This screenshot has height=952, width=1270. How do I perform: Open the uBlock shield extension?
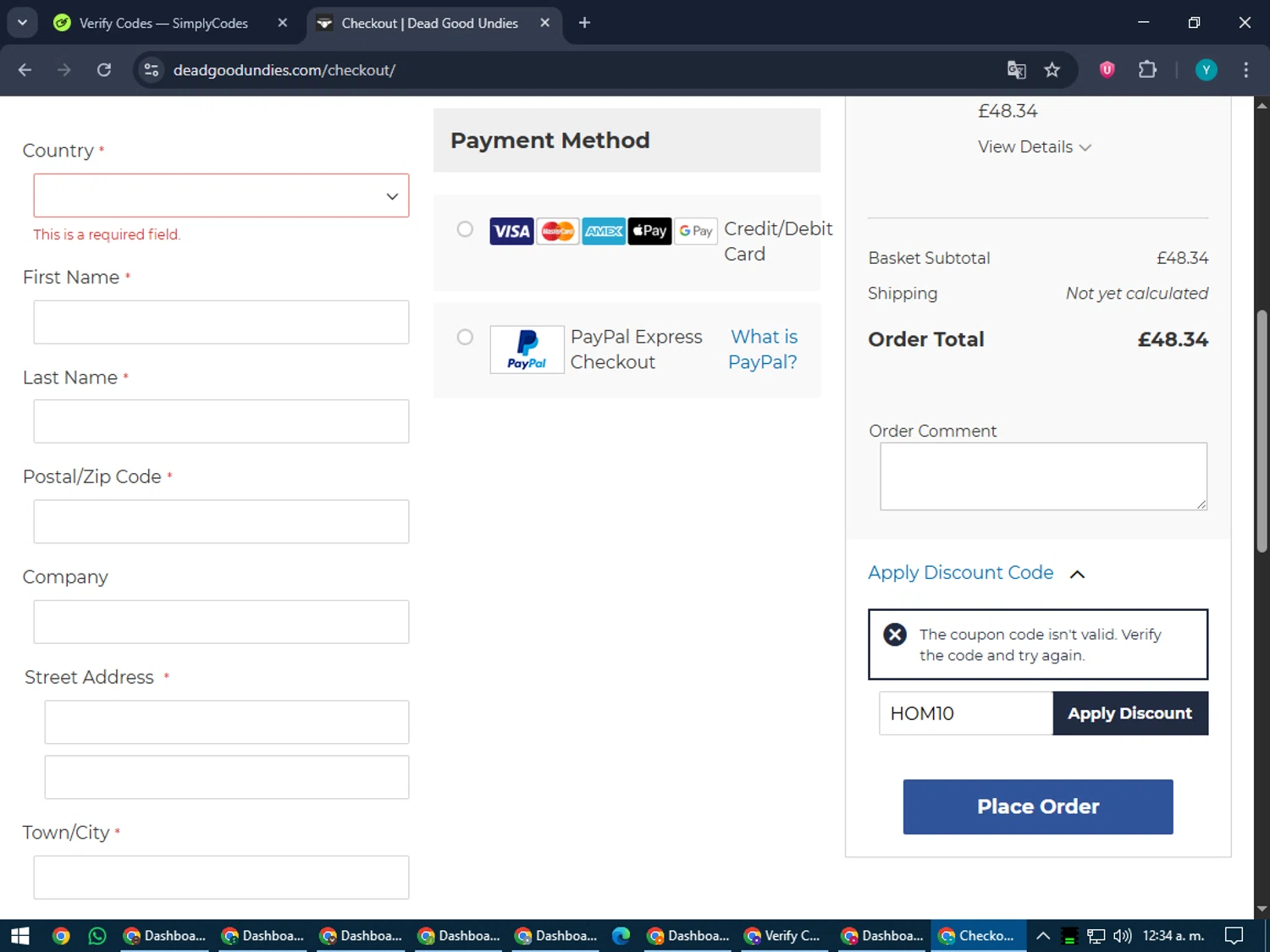pyautogui.click(x=1107, y=70)
